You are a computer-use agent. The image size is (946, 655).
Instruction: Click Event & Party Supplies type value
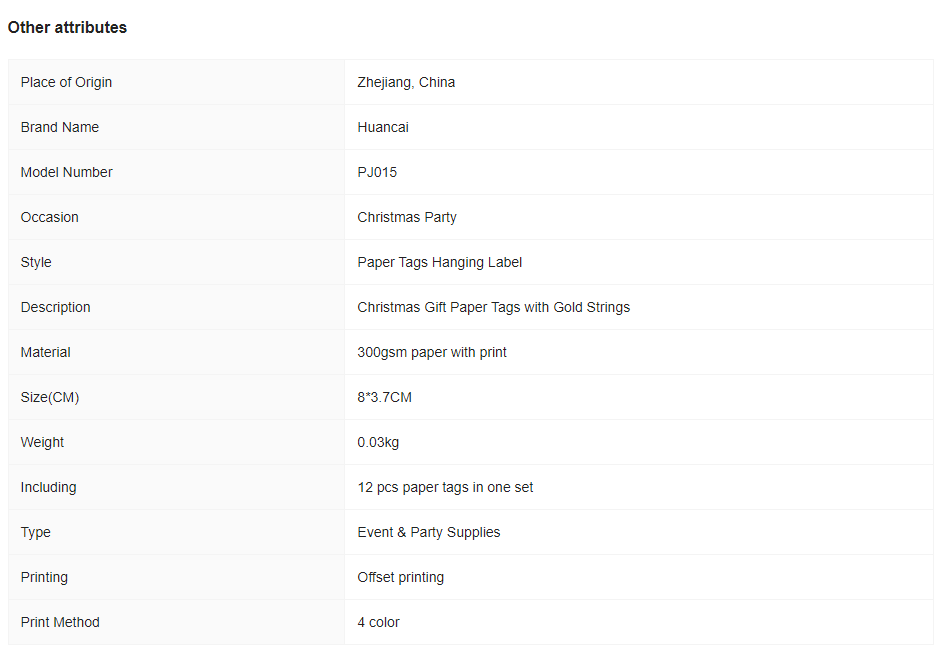tap(428, 533)
